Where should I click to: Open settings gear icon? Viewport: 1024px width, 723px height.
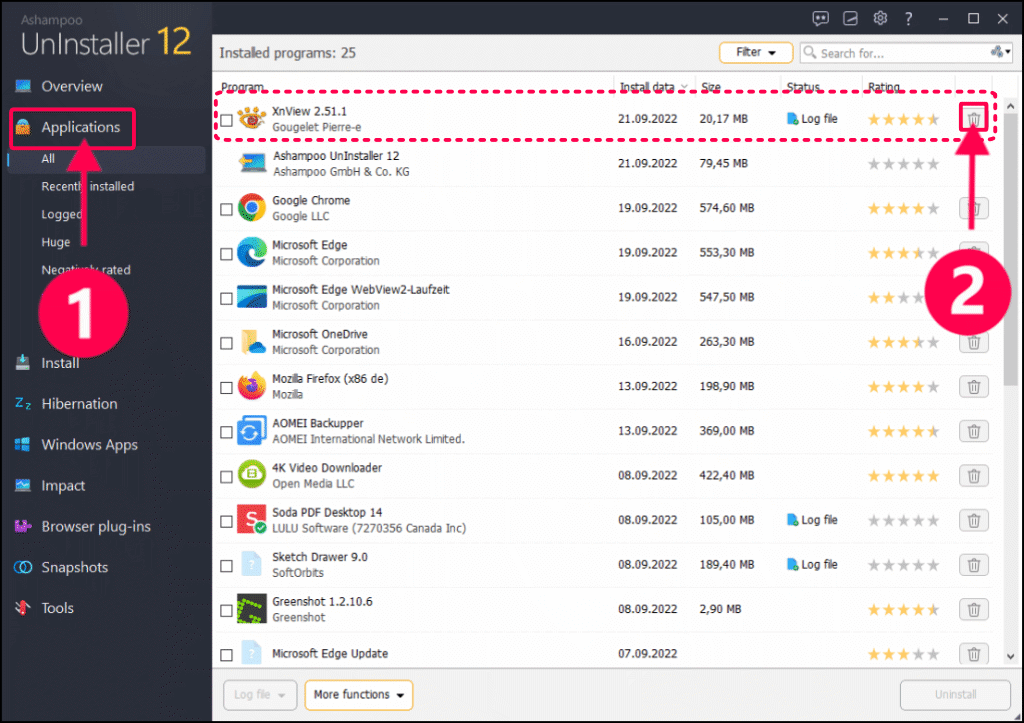(x=880, y=18)
